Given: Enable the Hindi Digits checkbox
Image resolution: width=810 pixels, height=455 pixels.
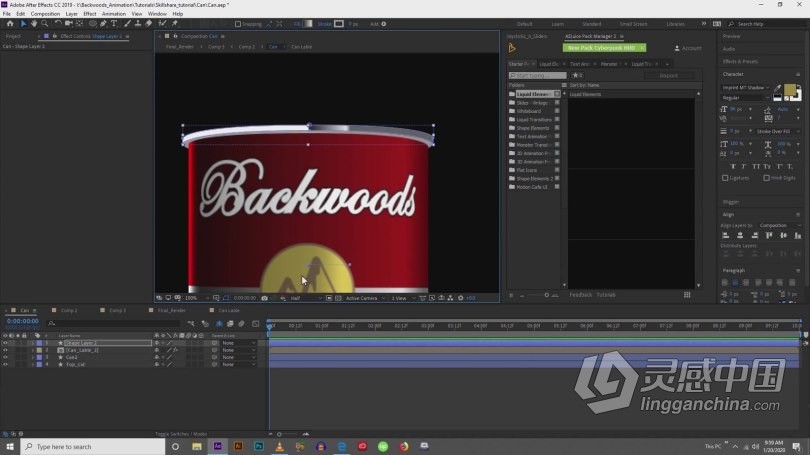Looking at the screenshot, I should point(767,178).
